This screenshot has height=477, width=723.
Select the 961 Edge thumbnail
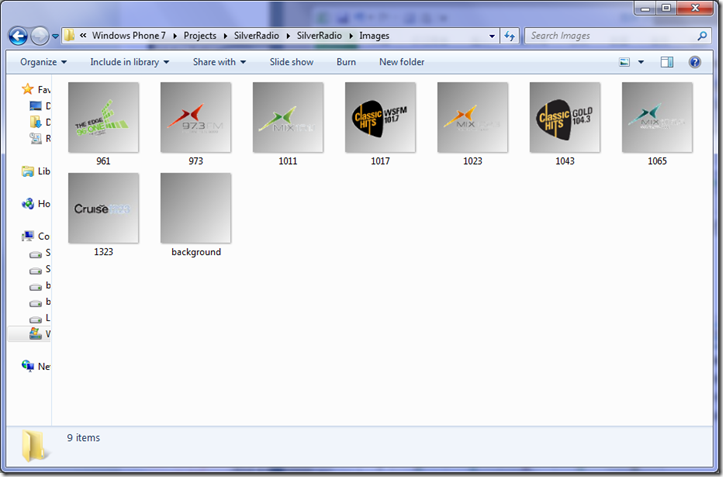pyautogui.click(x=103, y=118)
